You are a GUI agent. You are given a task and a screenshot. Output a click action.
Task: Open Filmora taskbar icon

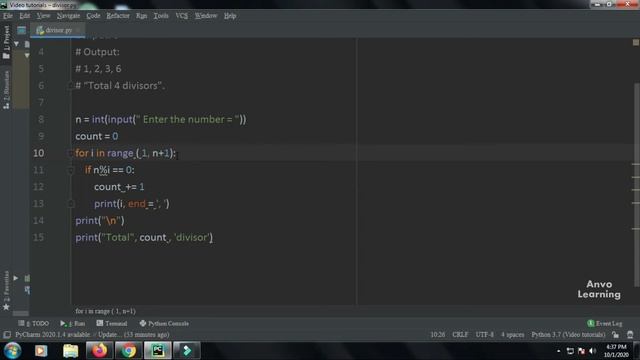(187, 351)
